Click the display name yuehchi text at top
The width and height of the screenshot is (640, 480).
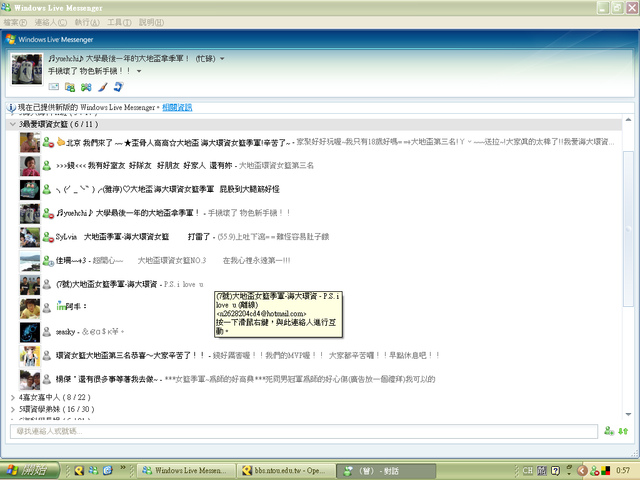tap(118, 59)
